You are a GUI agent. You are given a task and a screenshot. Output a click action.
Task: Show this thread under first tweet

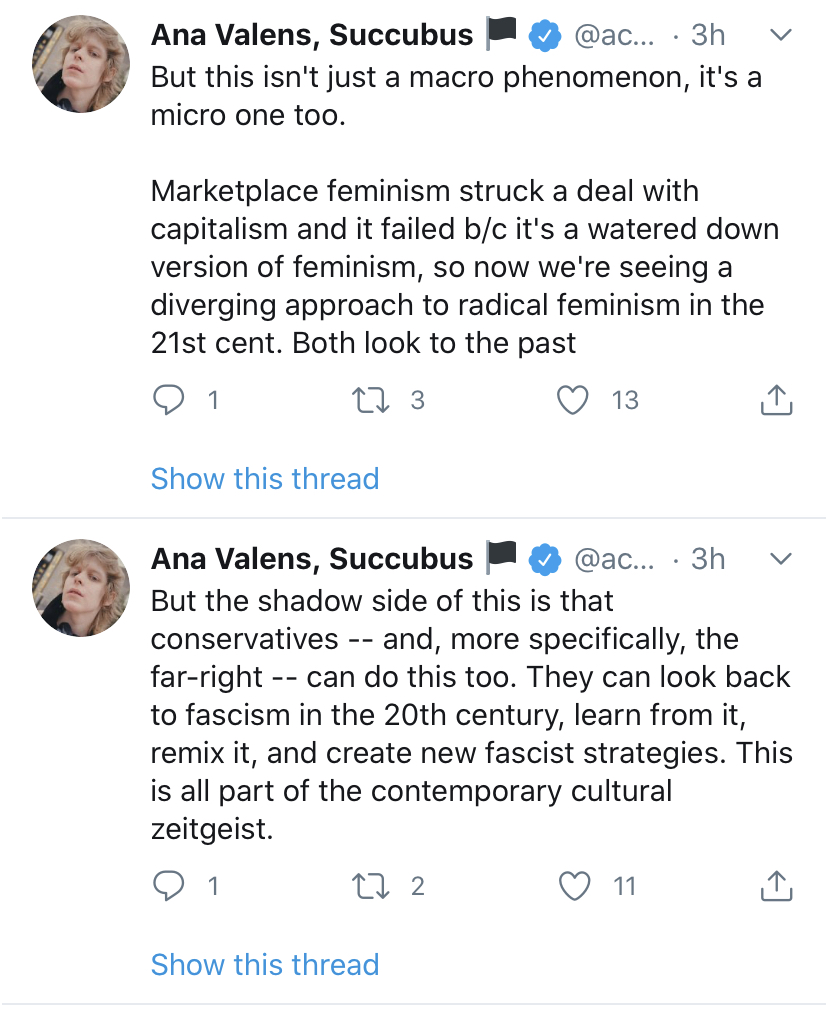(x=264, y=478)
